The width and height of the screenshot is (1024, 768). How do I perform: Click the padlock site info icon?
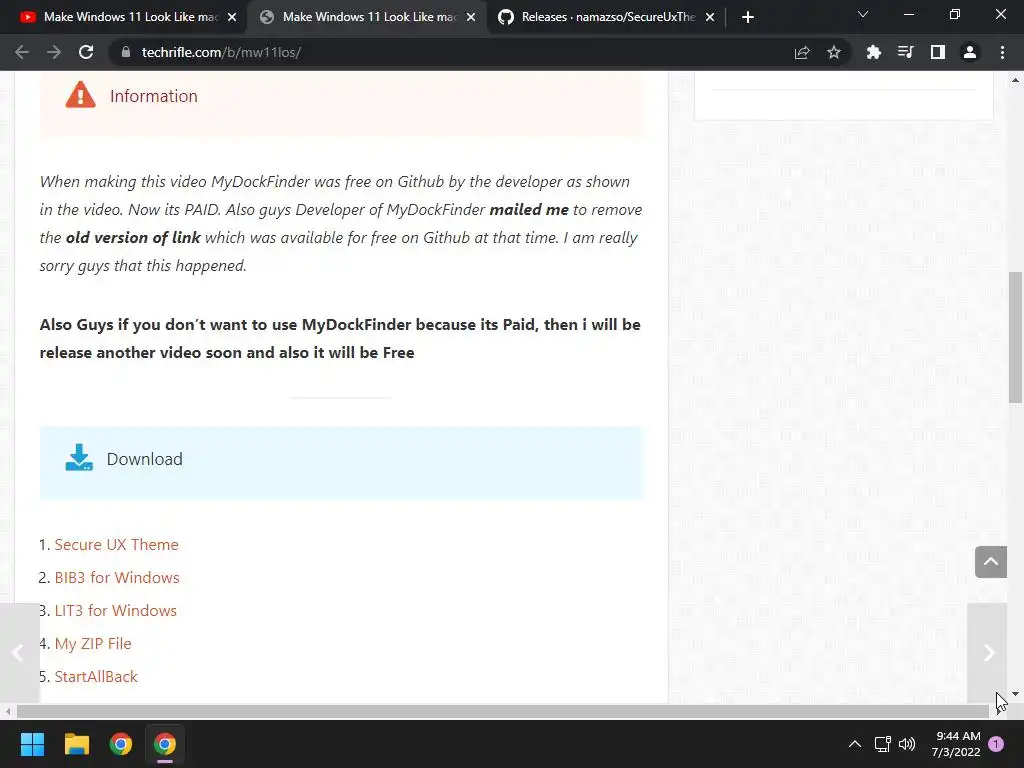[125, 52]
